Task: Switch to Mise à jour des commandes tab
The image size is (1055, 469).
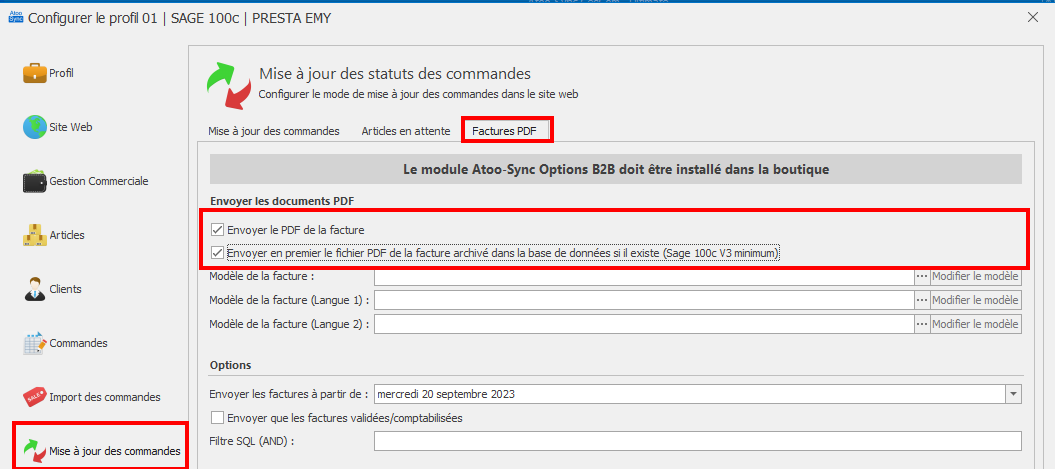Action: click(x=274, y=131)
